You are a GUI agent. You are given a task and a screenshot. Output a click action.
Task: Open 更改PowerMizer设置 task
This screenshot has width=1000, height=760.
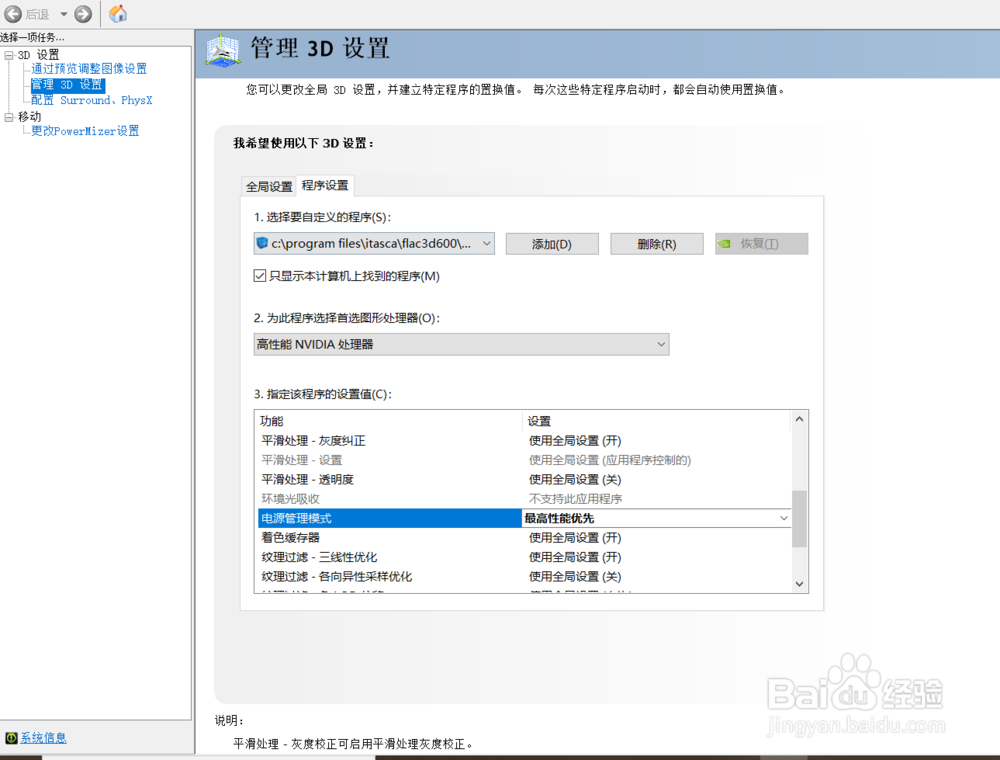(x=85, y=131)
